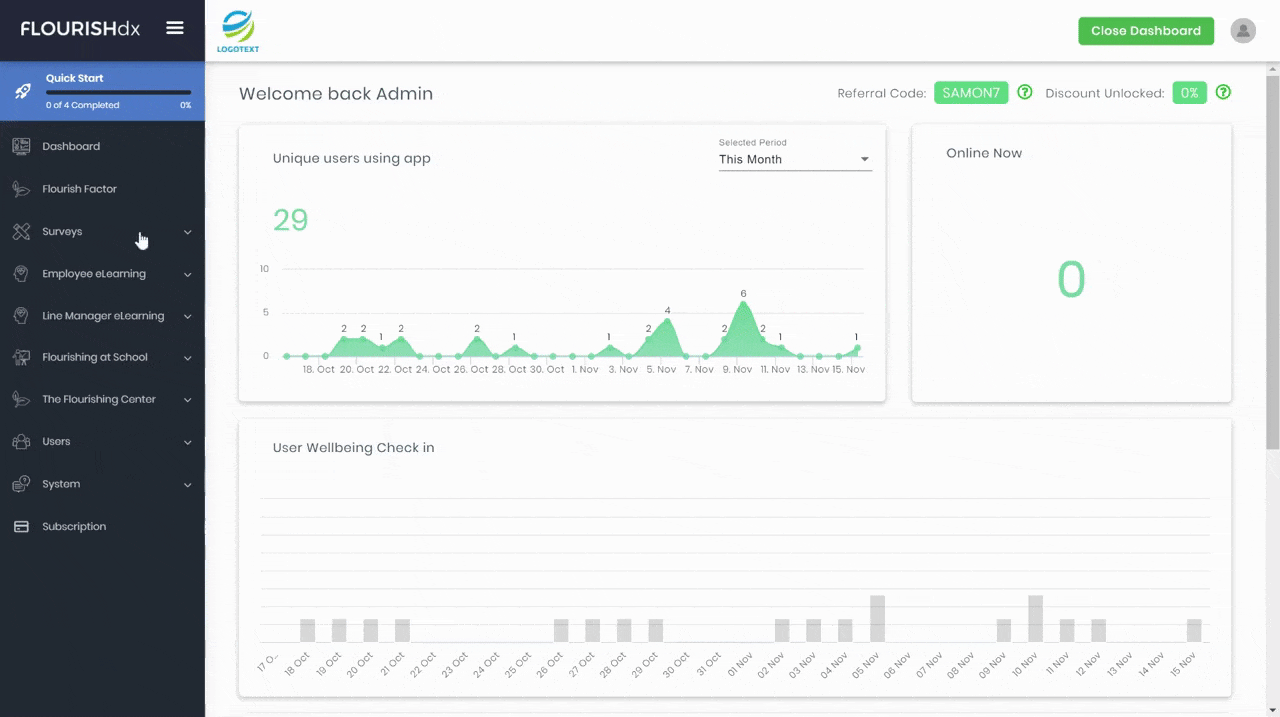
Task: Open the Quick Start rocket icon
Action: (22, 90)
